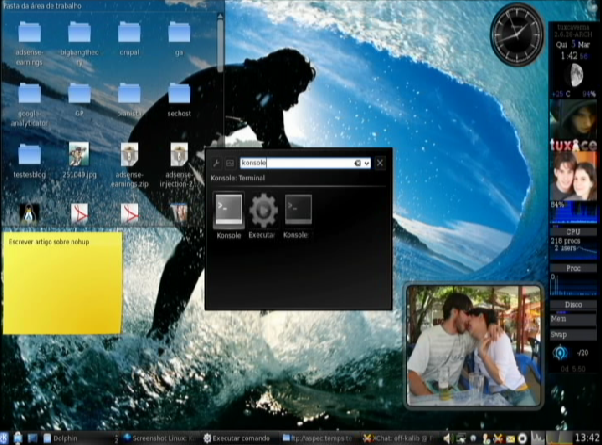Close the KRunner dialog
602x445 pixels.
pos(380,162)
